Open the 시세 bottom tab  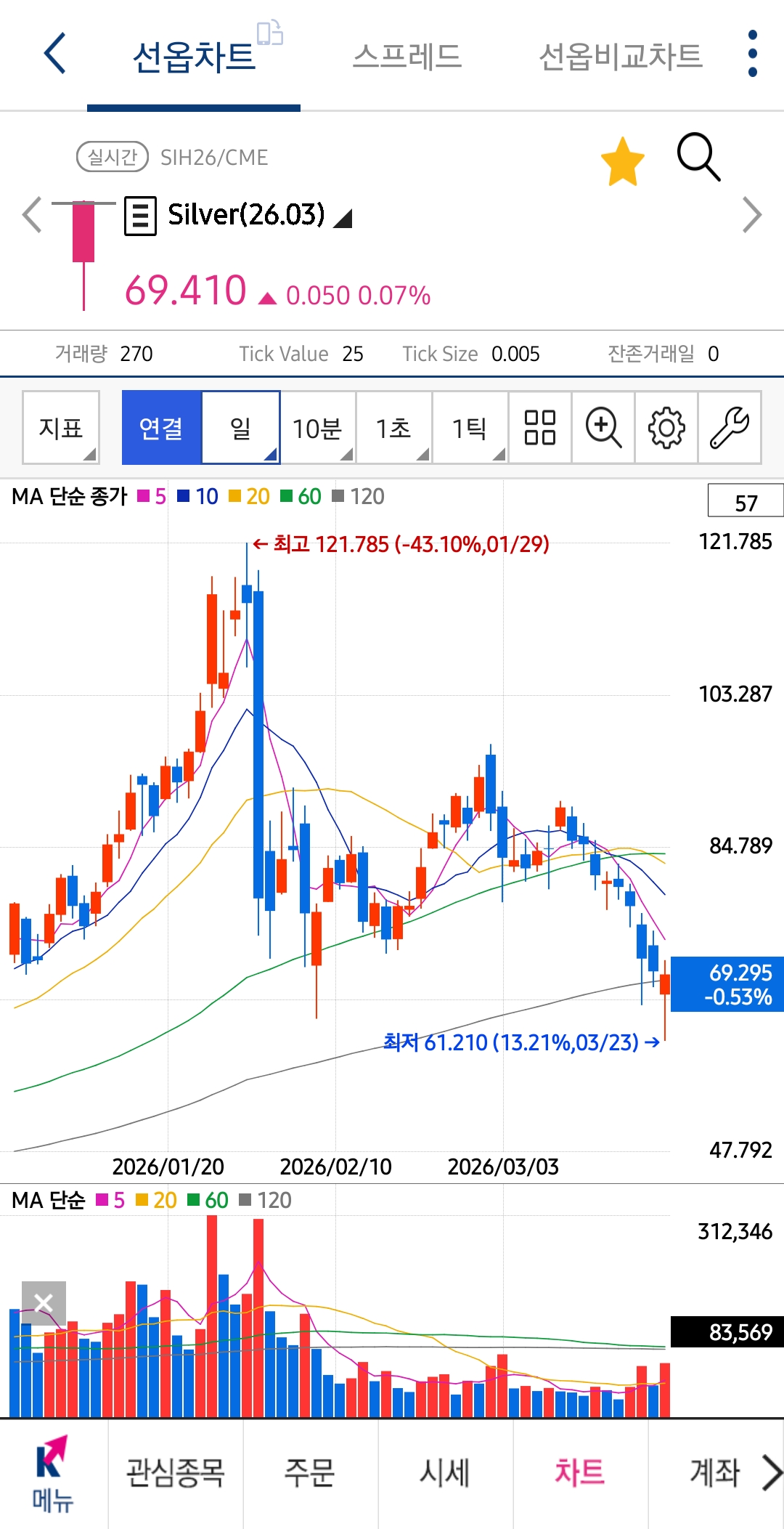445,1473
